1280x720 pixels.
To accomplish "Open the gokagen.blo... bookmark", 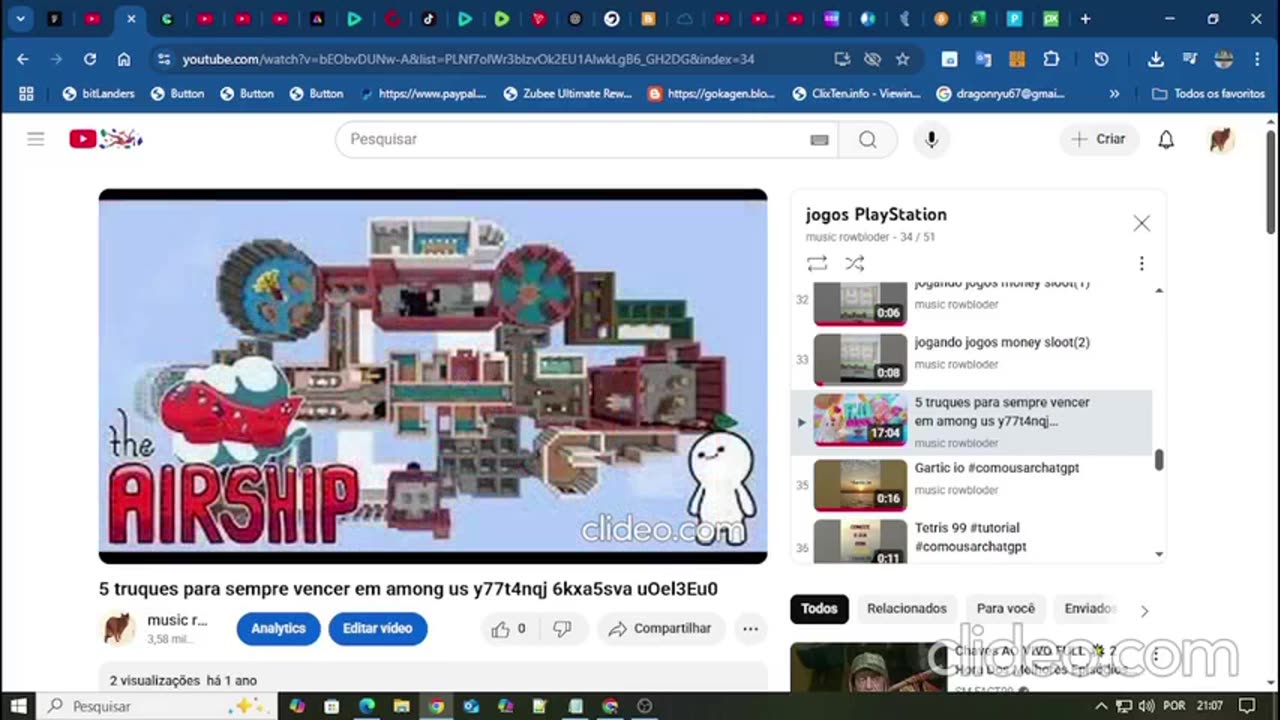I will tap(712, 93).
